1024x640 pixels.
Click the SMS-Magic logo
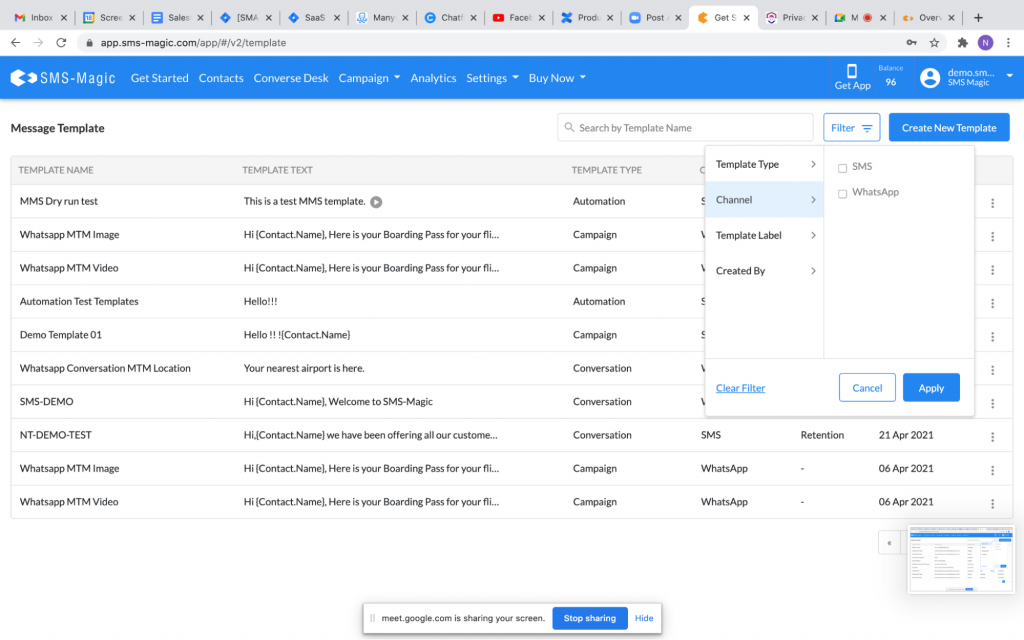point(63,78)
